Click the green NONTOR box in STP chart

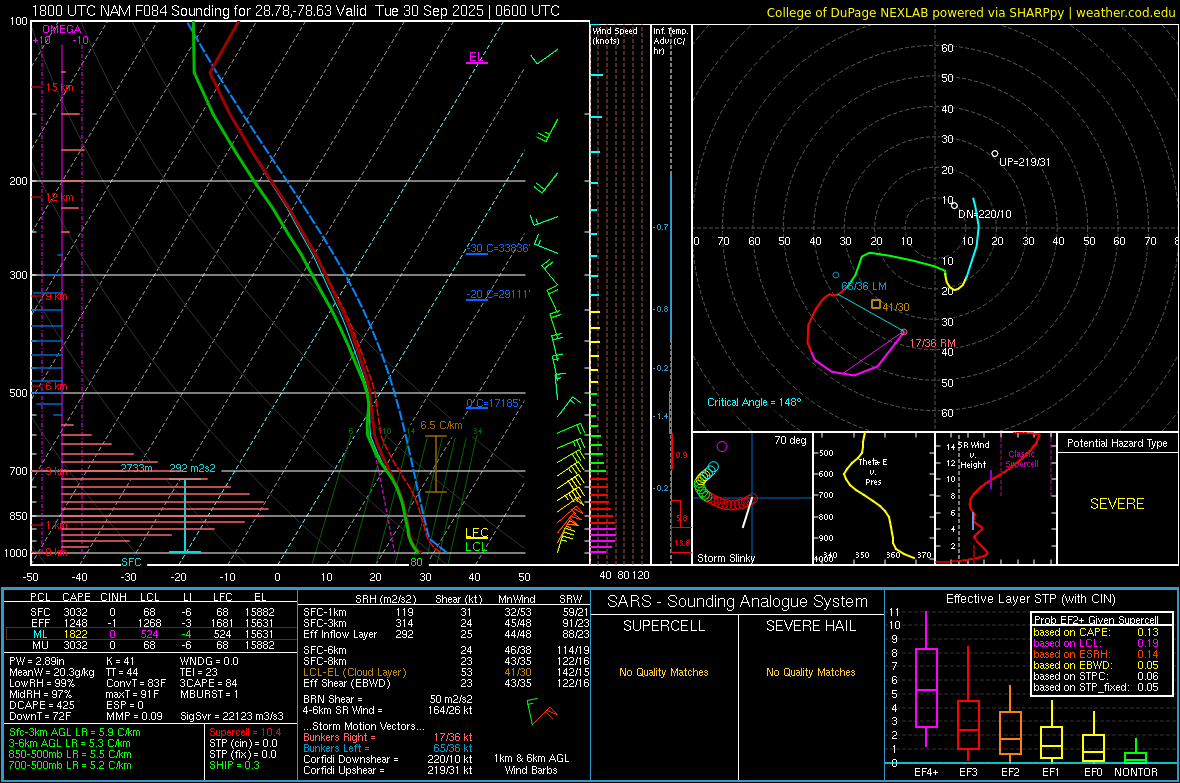pos(1135,757)
